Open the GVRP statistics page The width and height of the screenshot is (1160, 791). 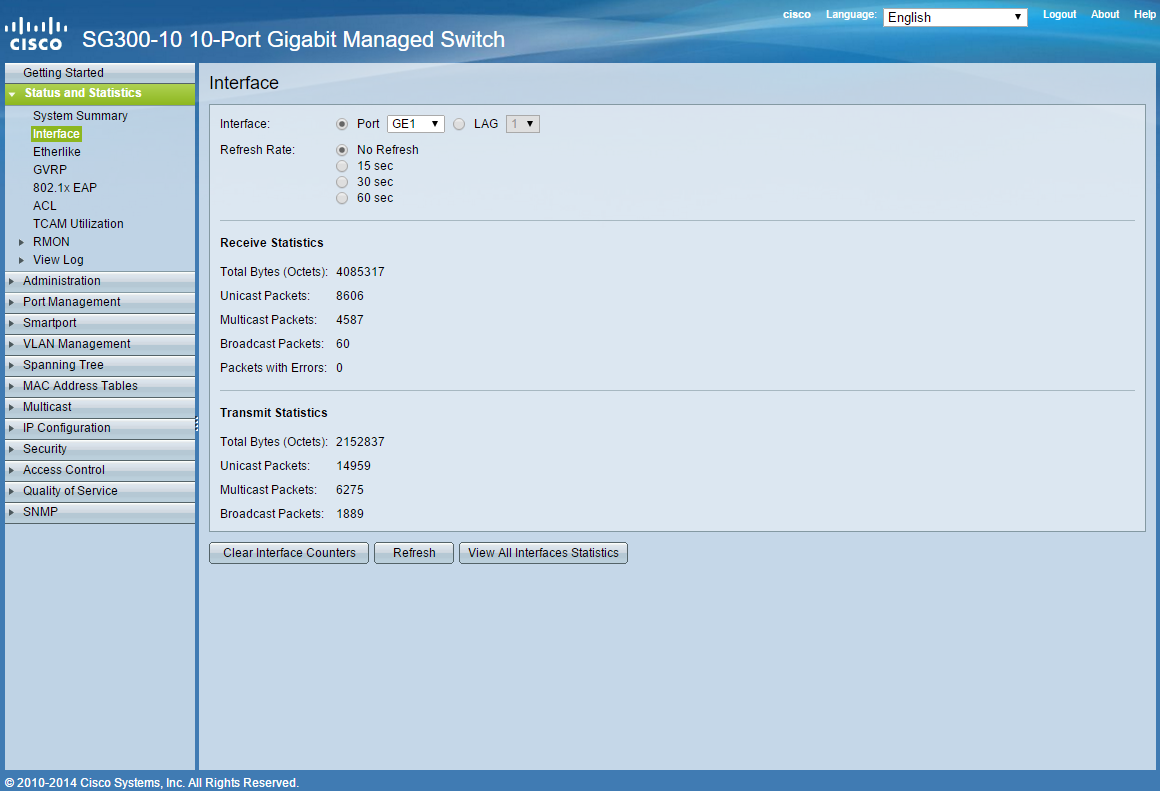pyautogui.click(x=50, y=170)
